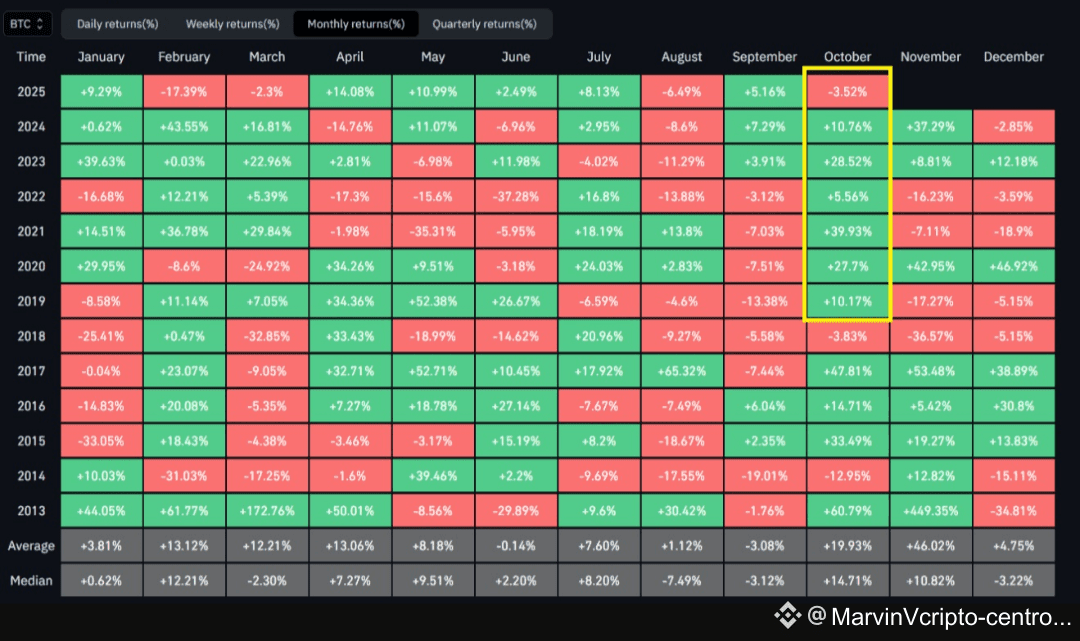
Task: Select the October median cell +14.71%
Action: 847,581
